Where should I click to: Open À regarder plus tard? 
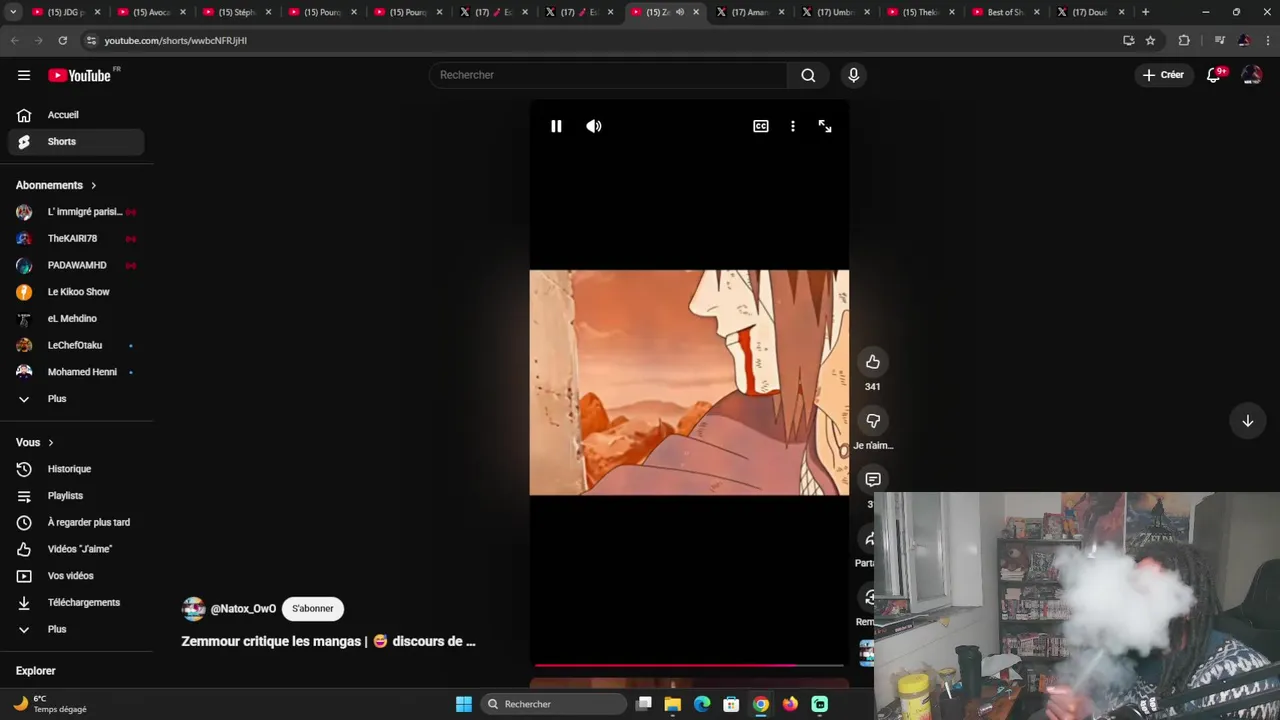(x=76, y=522)
